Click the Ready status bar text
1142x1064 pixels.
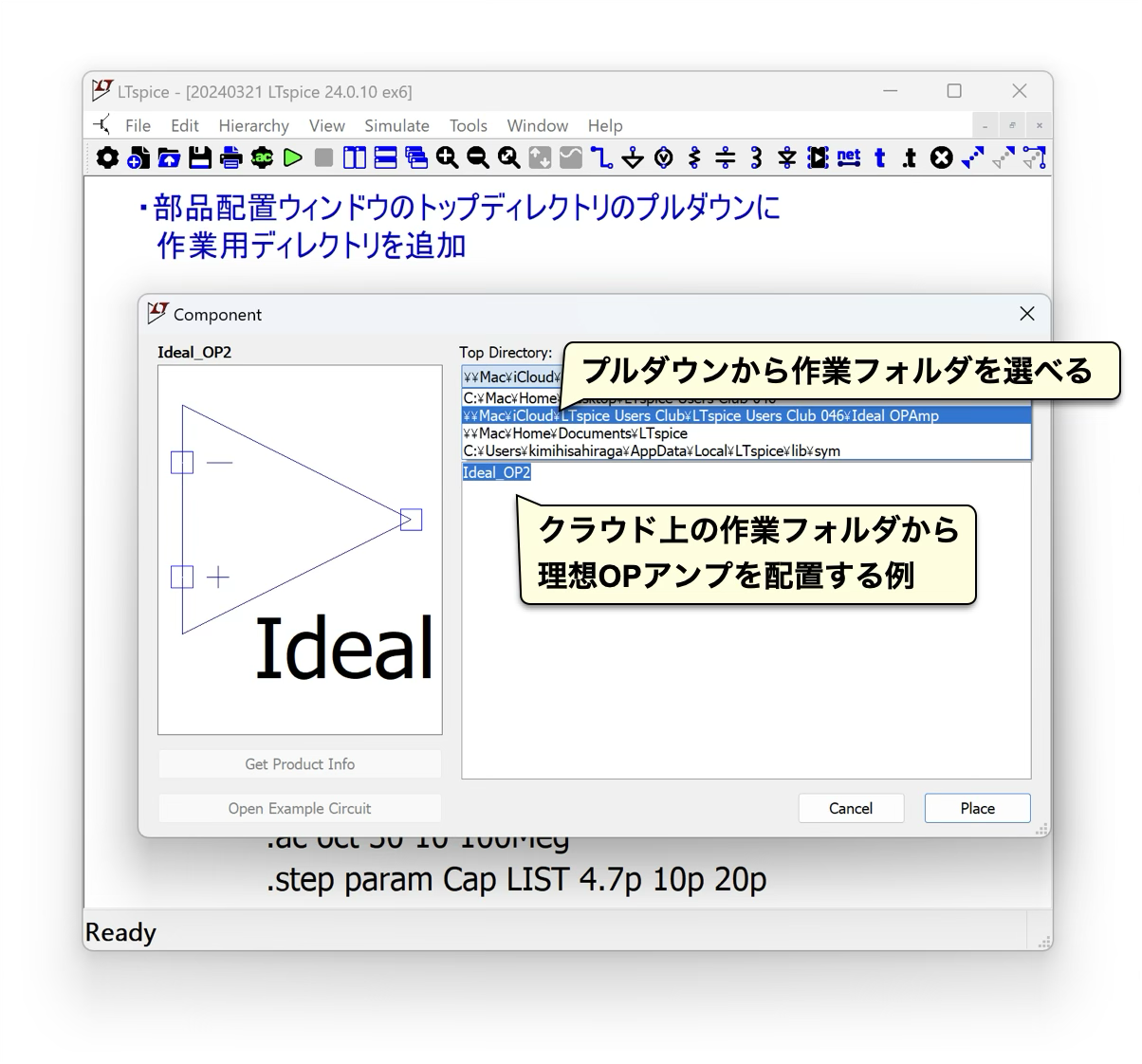coord(120,932)
